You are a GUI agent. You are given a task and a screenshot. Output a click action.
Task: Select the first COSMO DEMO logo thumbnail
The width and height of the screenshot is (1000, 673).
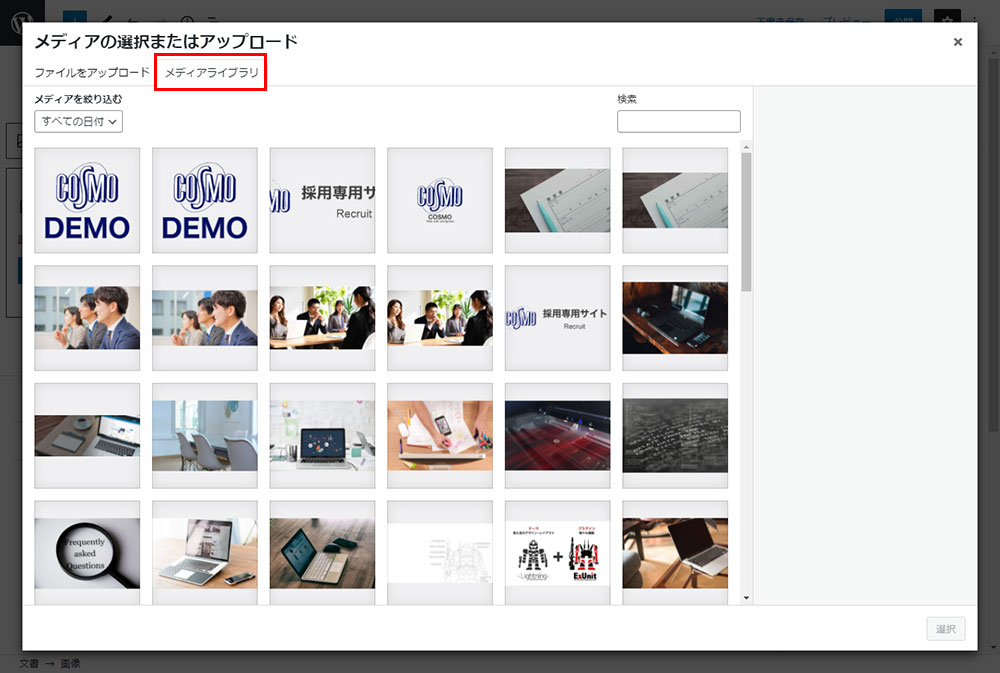87,200
